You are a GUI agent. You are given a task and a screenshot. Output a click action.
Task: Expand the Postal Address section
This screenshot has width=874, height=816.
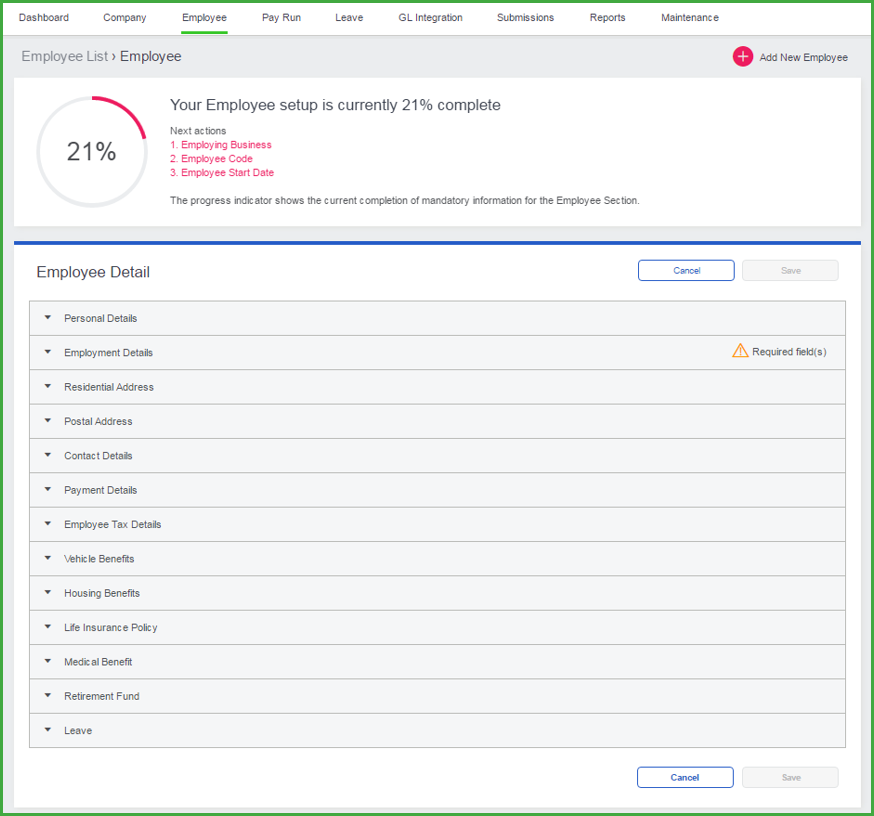coord(98,422)
